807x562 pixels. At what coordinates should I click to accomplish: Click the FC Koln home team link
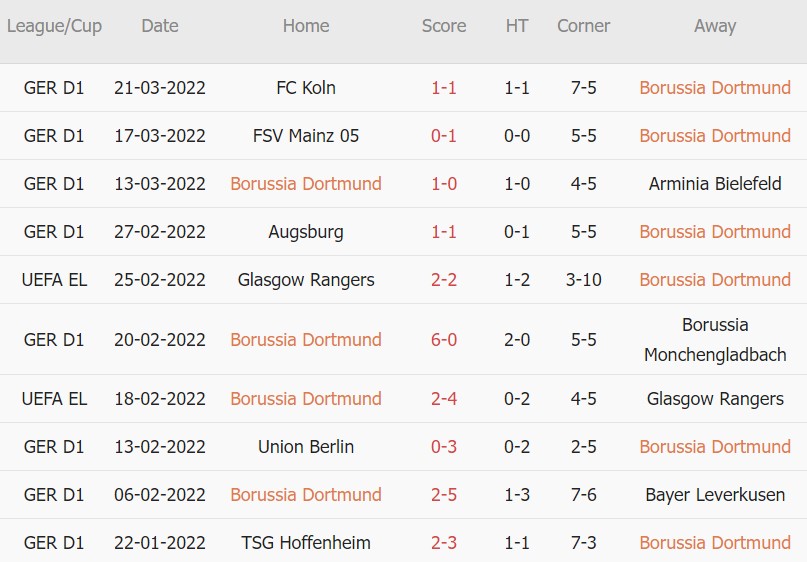coord(306,88)
